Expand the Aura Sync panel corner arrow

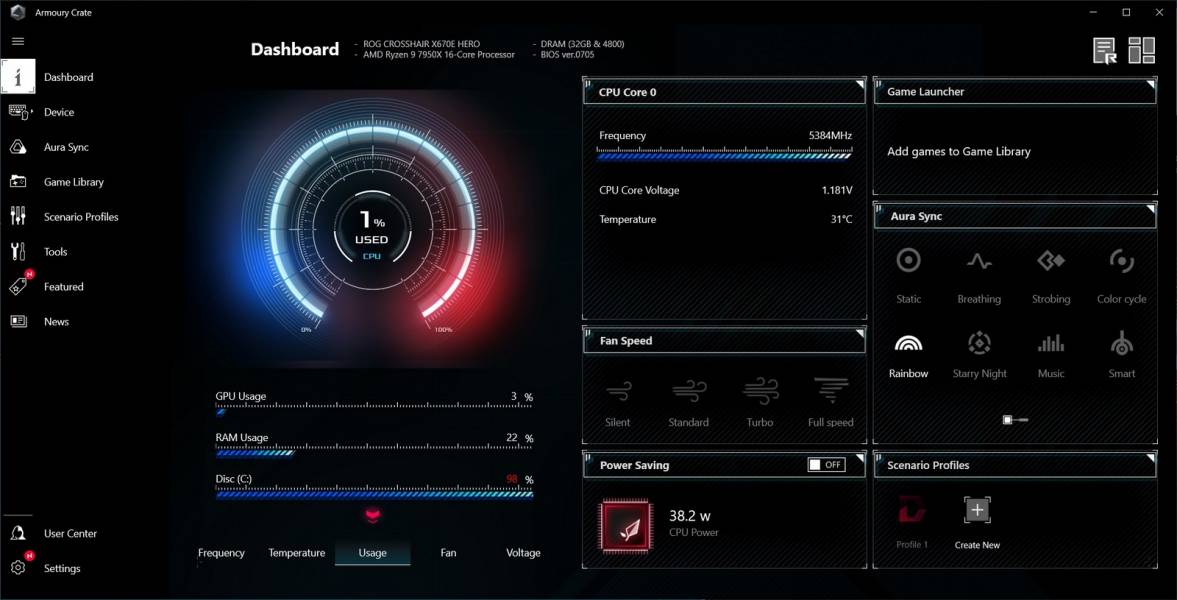click(x=1150, y=209)
